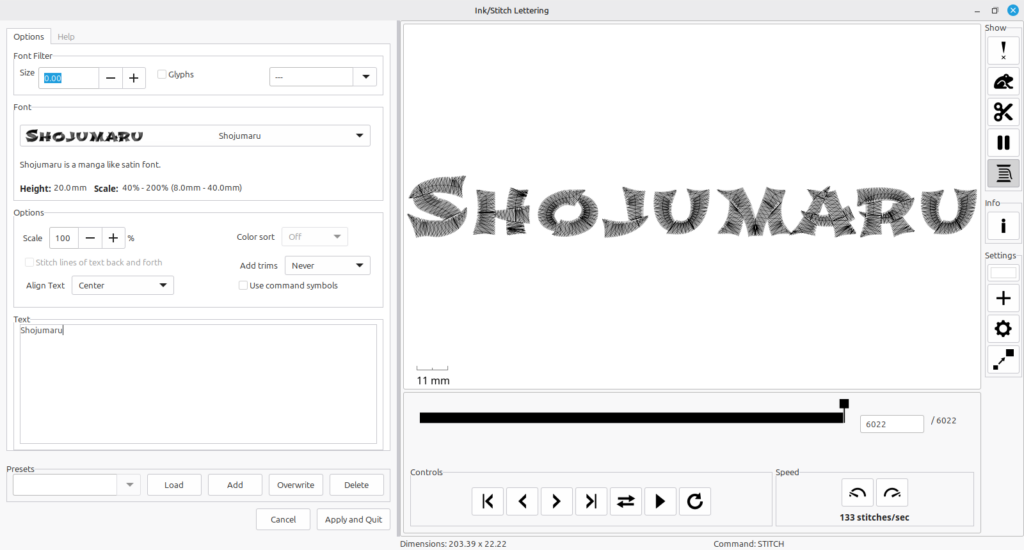Open the Shojumaru font dropdown

tap(195, 136)
